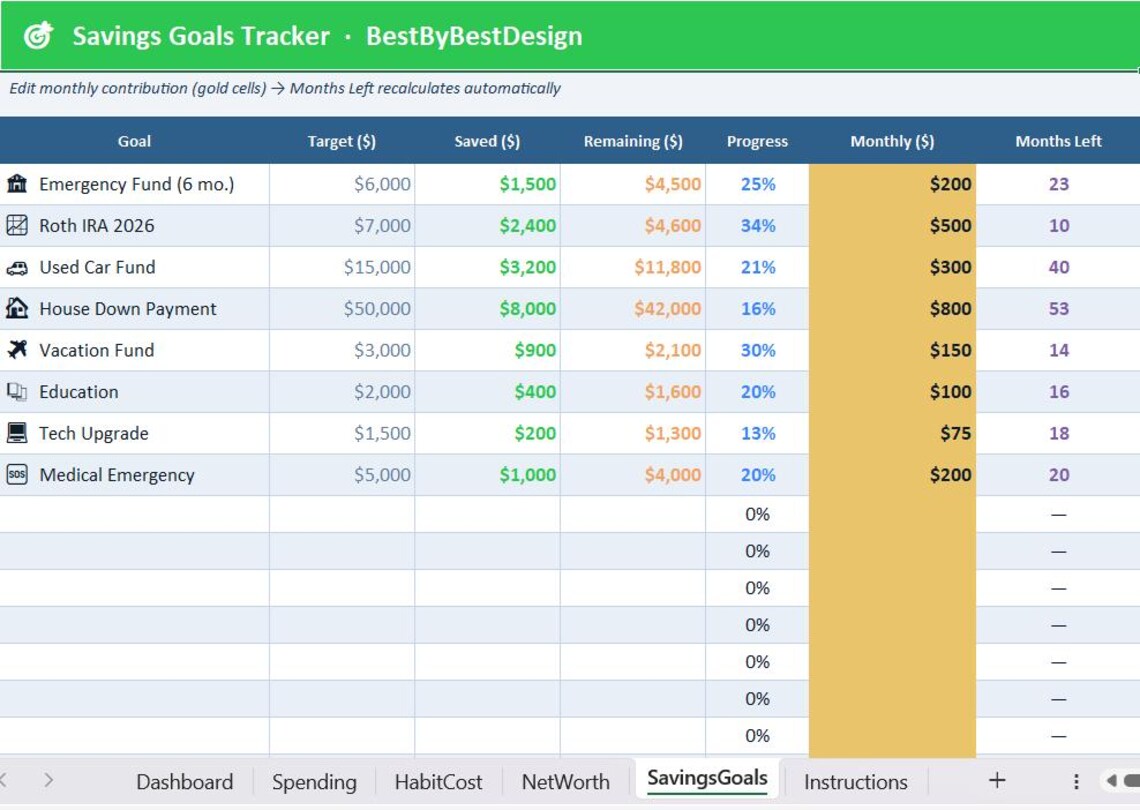
Task: Select the $200 monthly cell for Emergency Fund
Action: coord(892,184)
